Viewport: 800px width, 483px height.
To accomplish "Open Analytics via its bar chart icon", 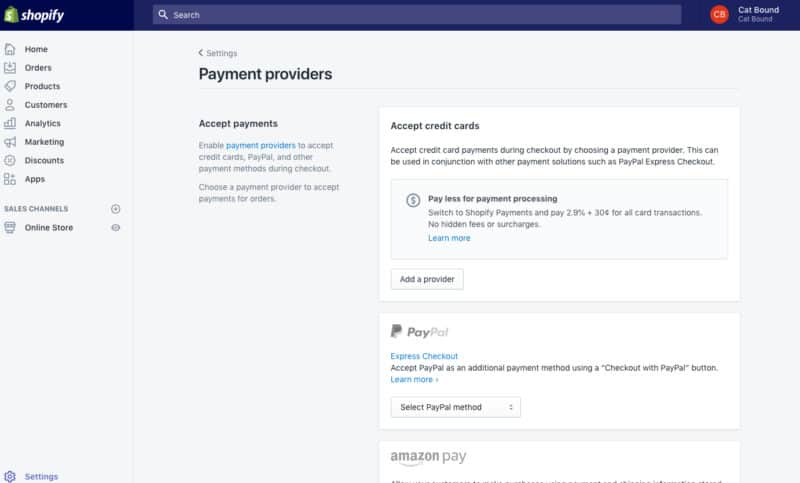I will click(x=10, y=123).
